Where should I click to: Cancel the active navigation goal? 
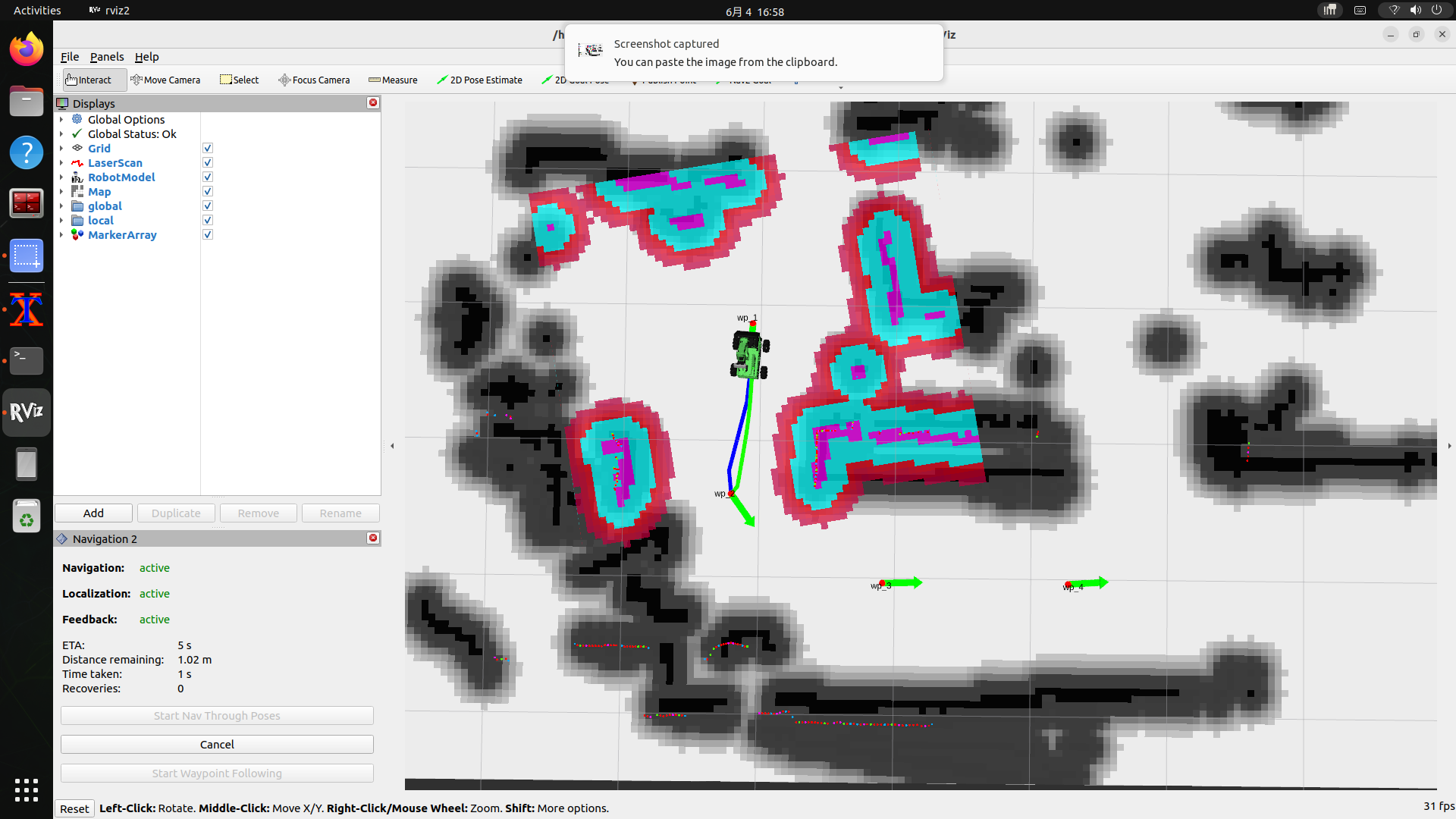coord(217,744)
